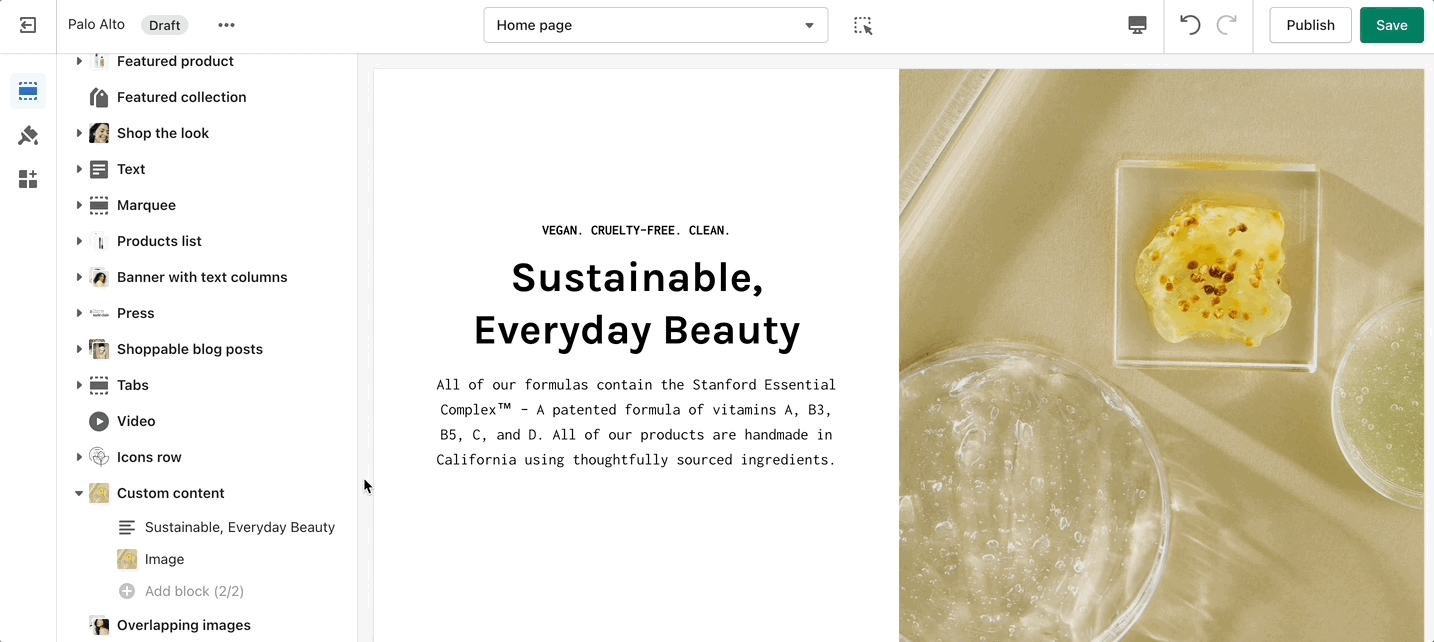1434x642 pixels.
Task: Open the three-dot theme actions menu
Action: tap(227, 25)
